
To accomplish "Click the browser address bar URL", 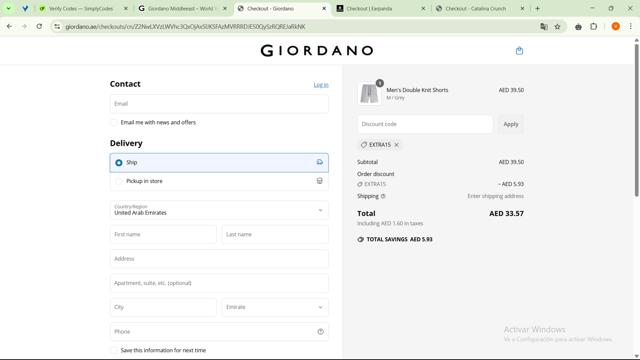I will [185, 27].
